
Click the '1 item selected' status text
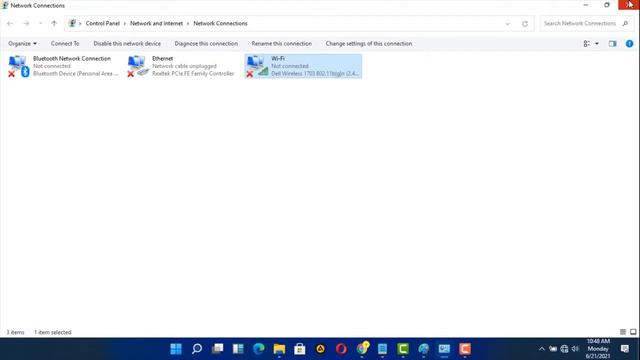tap(53, 332)
